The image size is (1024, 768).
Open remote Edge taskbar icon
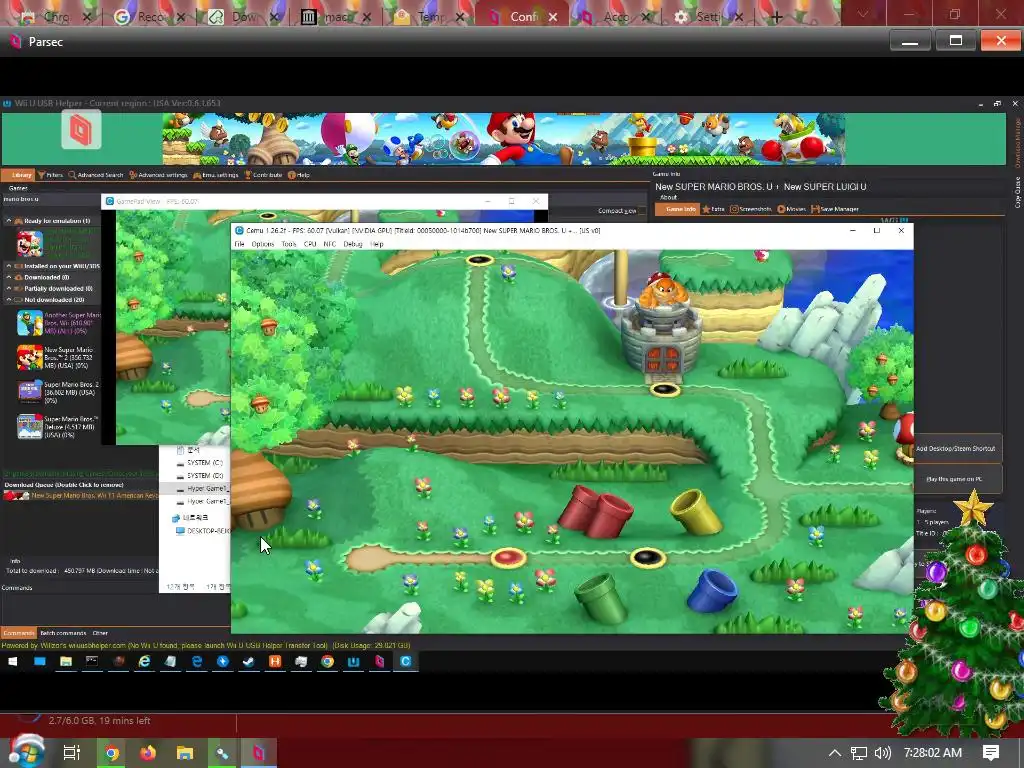[x=197, y=662]
